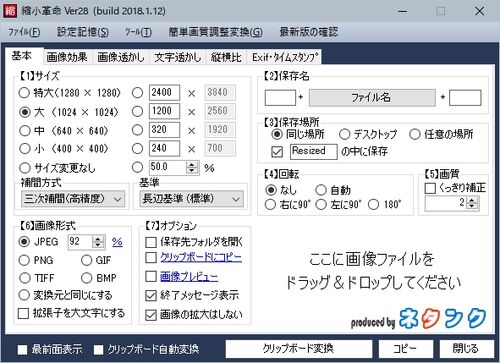Select TIFF image format
The image size is (500, 363).
(x=24, y=278)
